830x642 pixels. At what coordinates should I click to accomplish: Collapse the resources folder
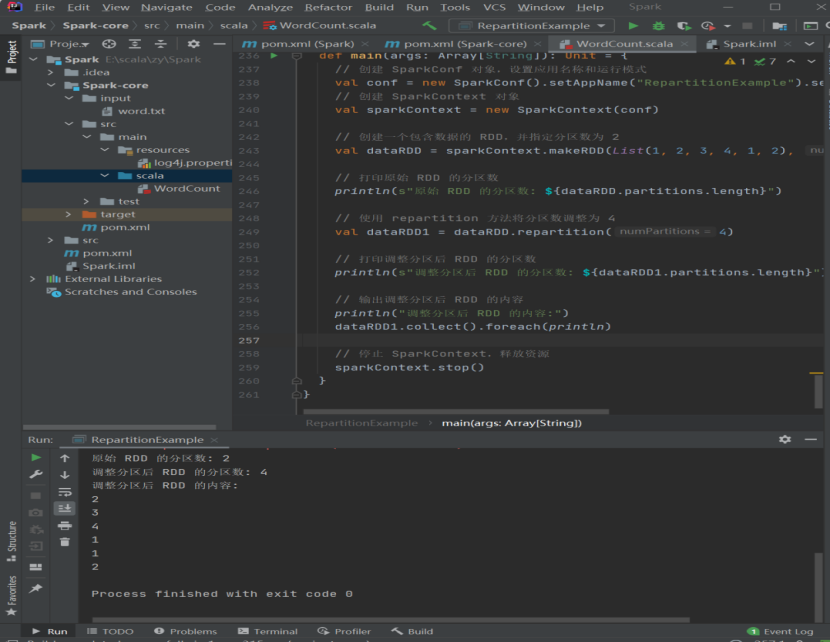click(105, 150)
